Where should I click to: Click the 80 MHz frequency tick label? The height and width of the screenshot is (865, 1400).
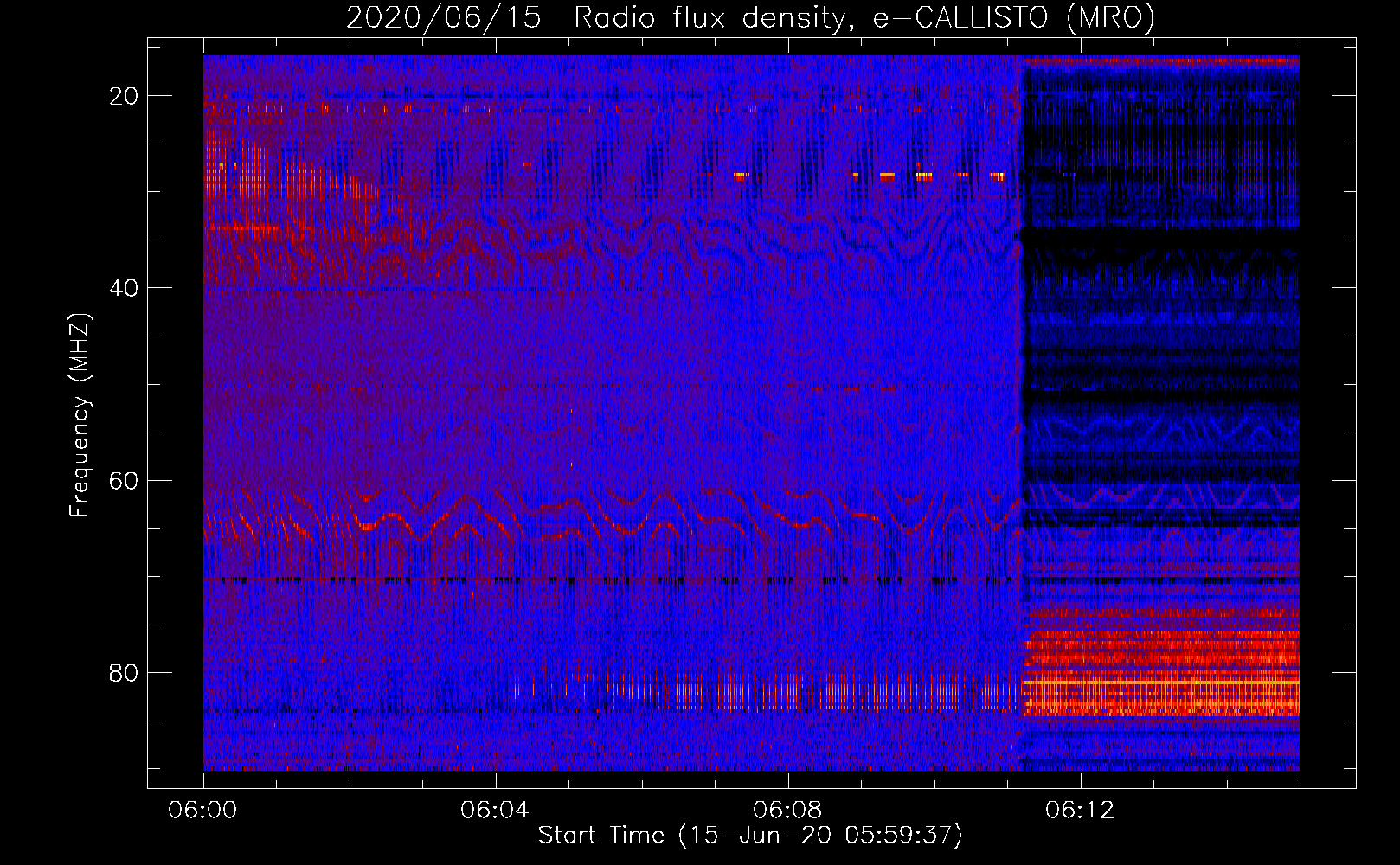pyautogui.click(x=124, y=672)
